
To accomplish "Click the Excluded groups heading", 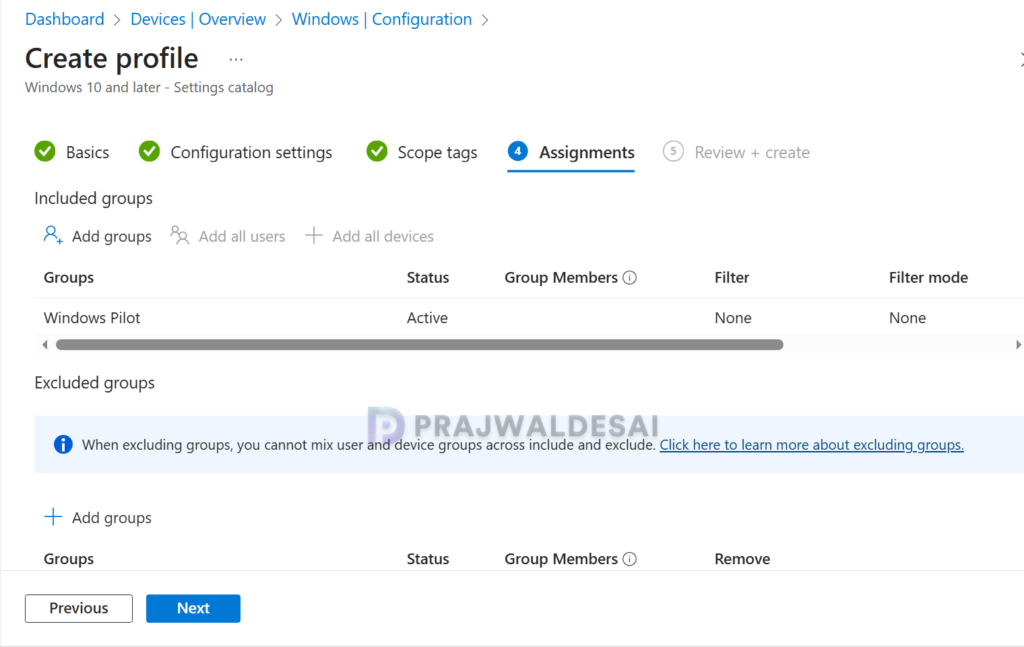I will [x=95, y=383].
